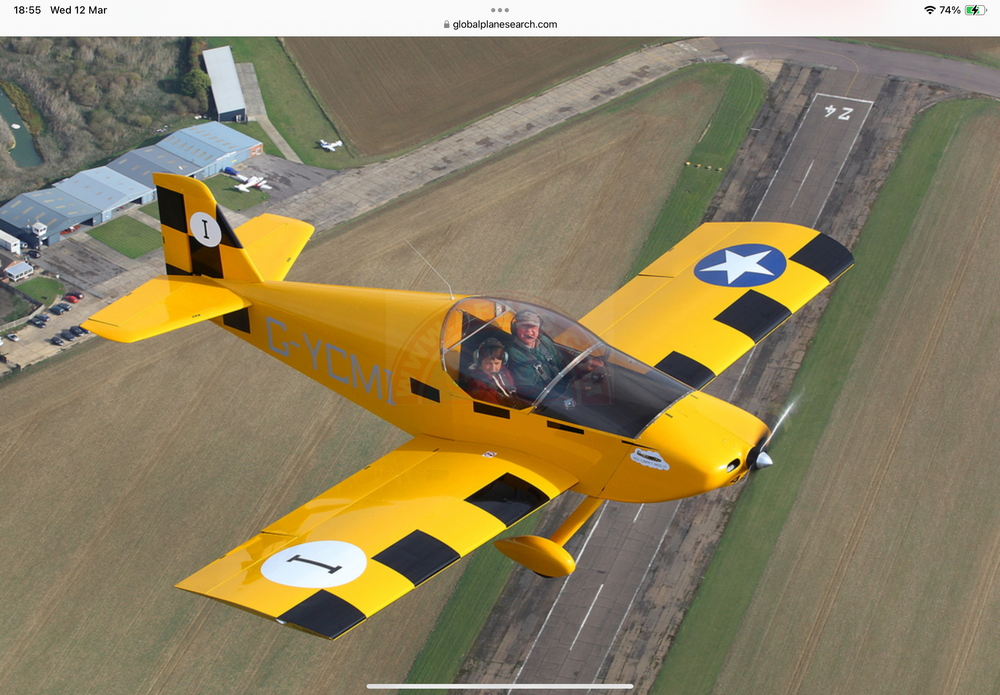The width and height of the screenshot is (1000, 695).
Task: Open the three-dot multitasking menu
Action: (500, 10)
